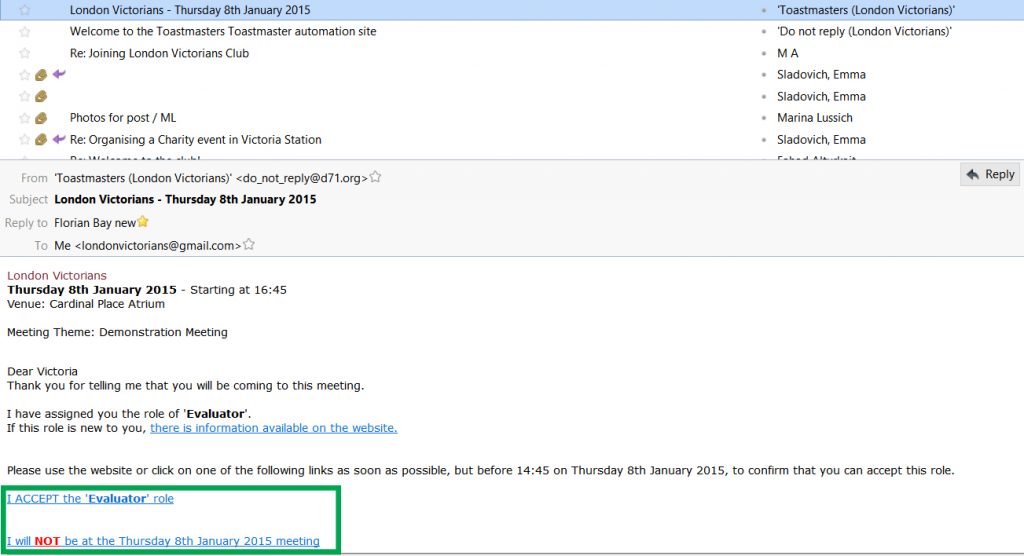The image size is (1024, 556).
Task: Select the London Victorians - Thursday 8th January 2015 list subject
Action: coord(190,10)
